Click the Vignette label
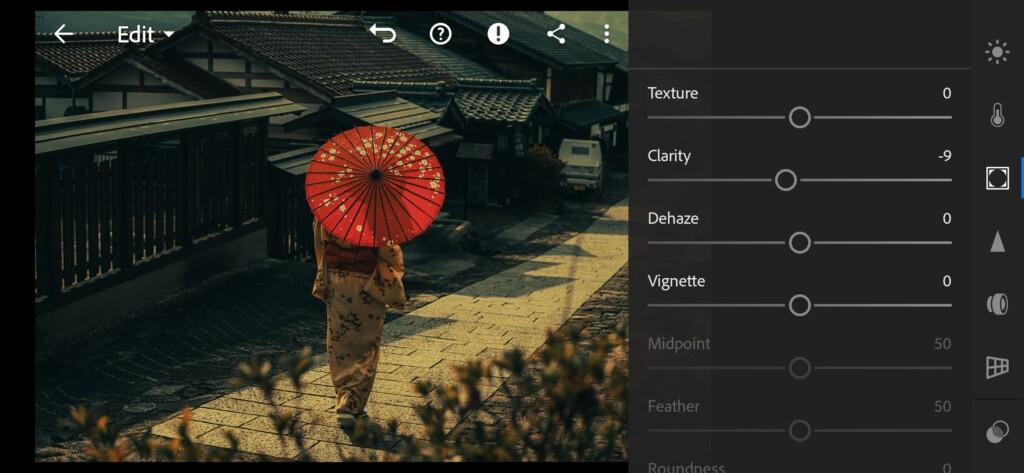The image size is (1024, 473). pos(676,282)
